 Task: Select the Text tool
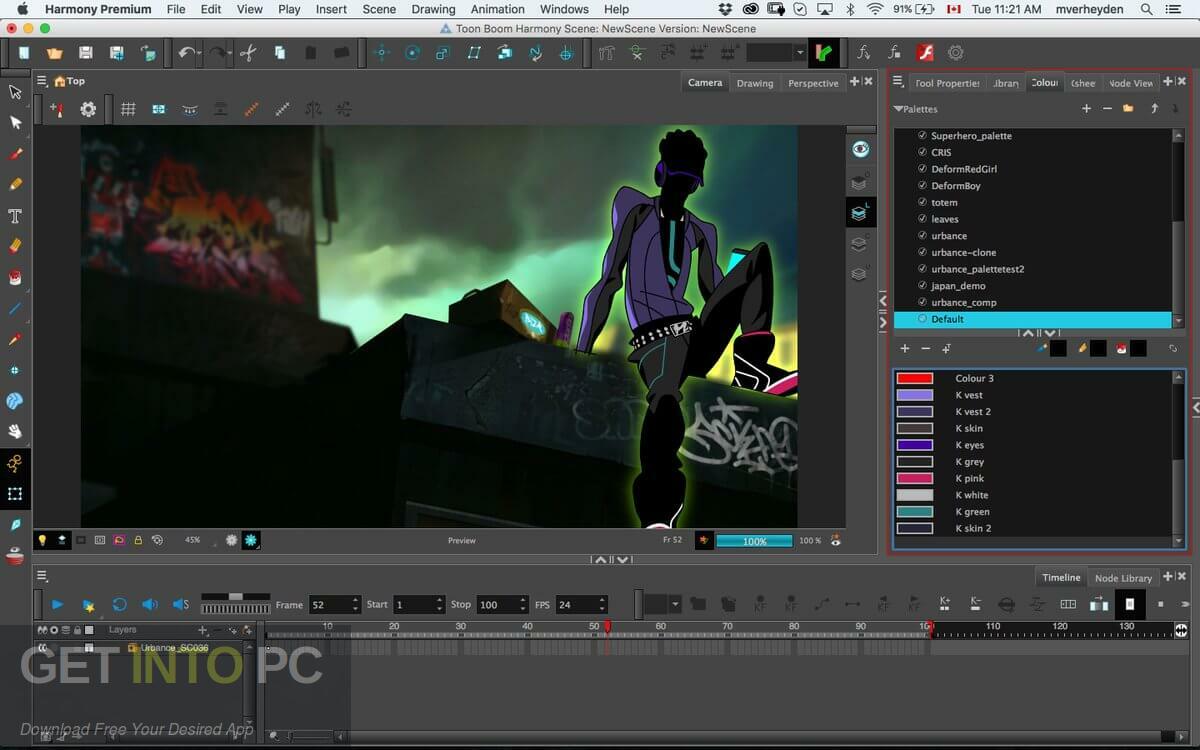(x=15, y=216)
